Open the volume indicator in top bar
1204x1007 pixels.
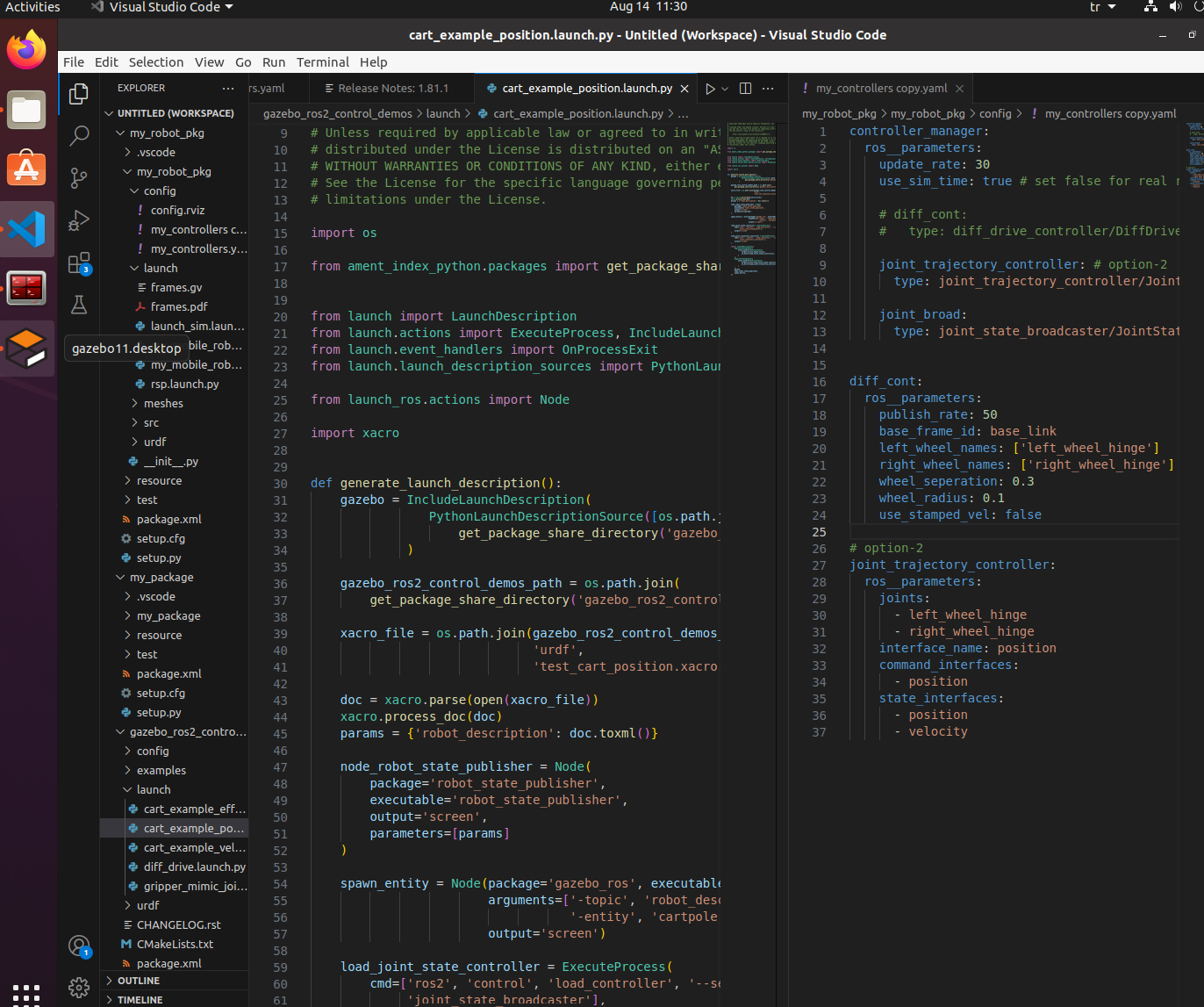click(x=1176, y=7)
